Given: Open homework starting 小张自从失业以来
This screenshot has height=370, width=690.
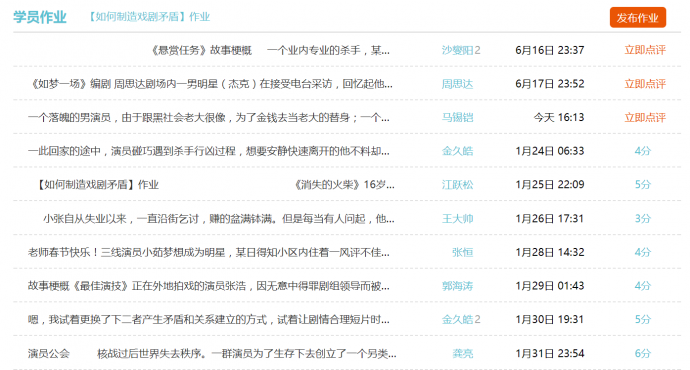Looking at the screenshot, I should [219, 219].
